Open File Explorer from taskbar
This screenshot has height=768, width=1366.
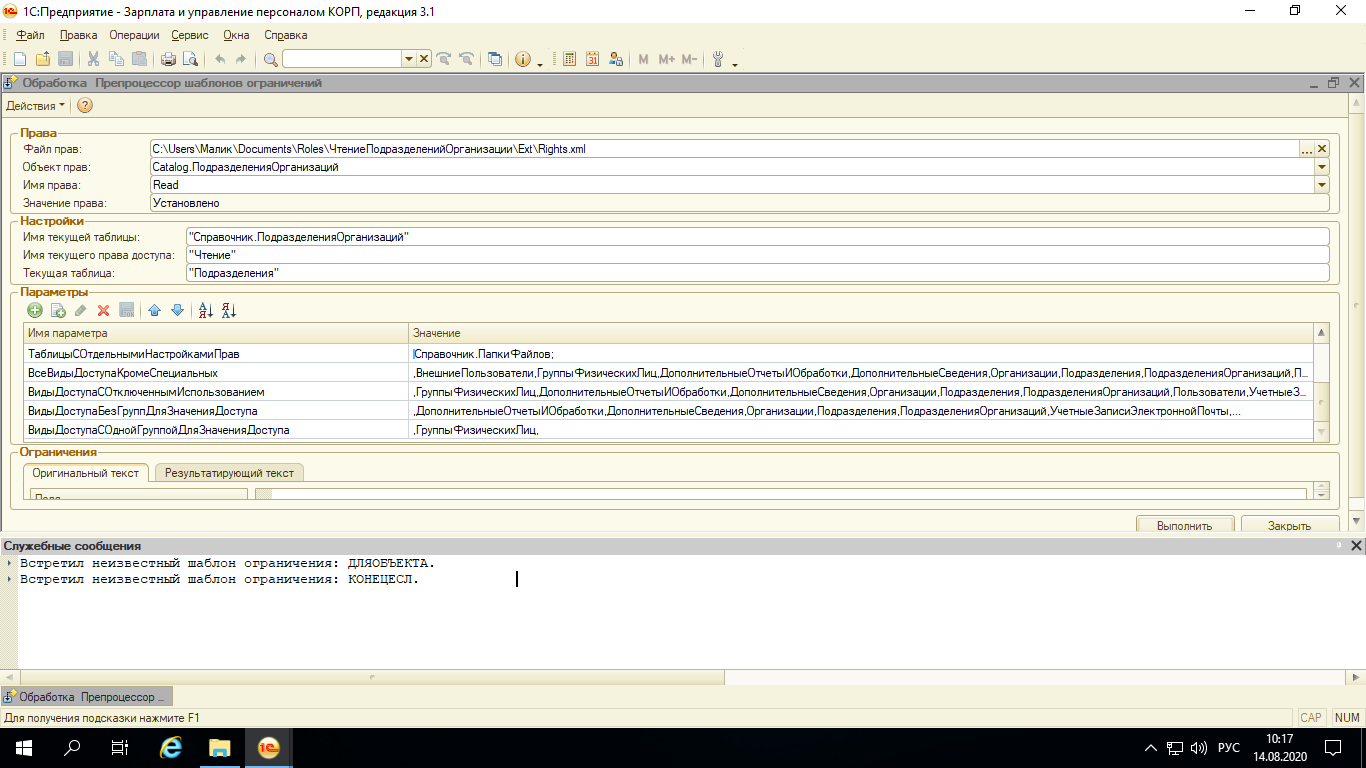pyautogui.click(x=219, y=748)
